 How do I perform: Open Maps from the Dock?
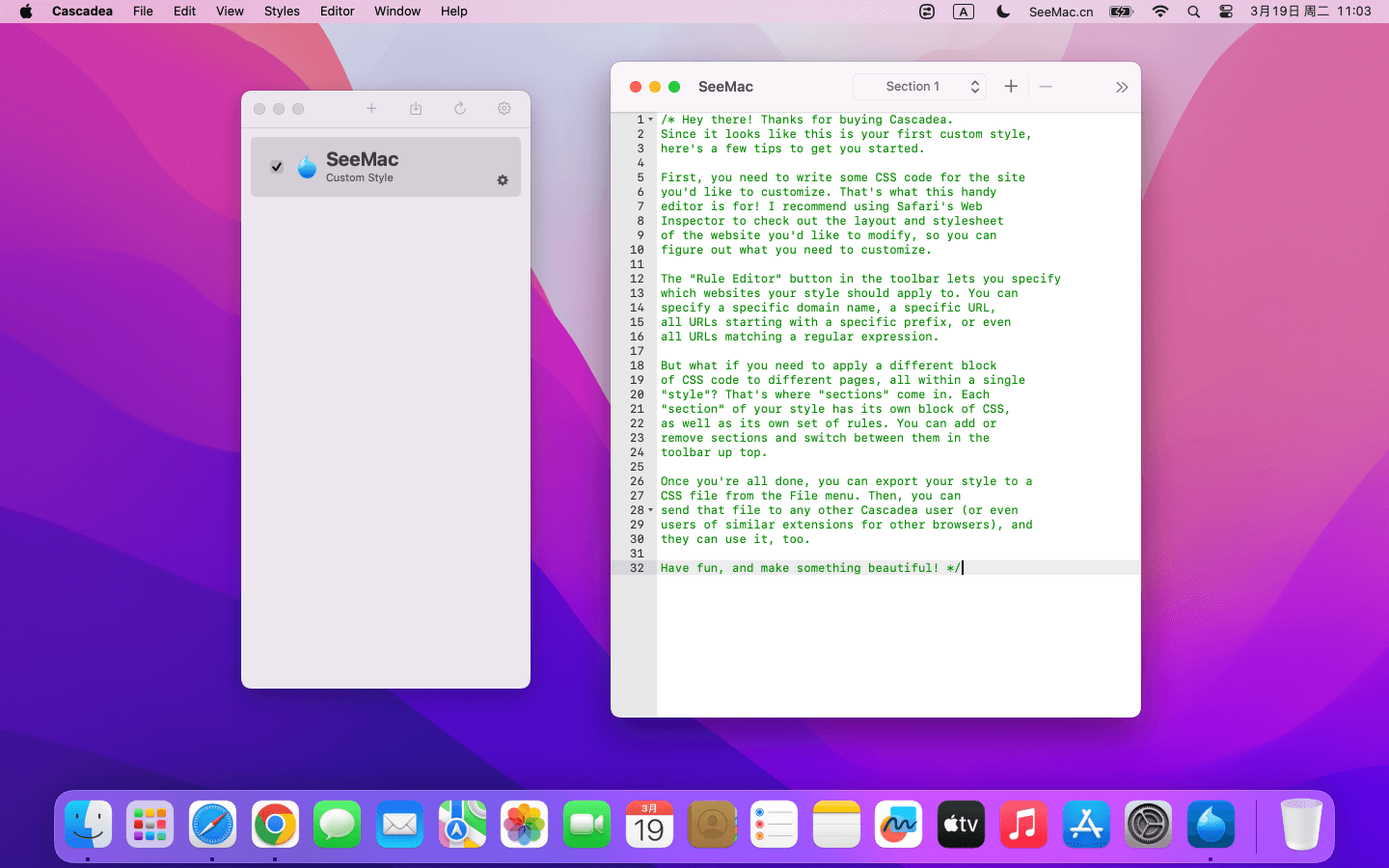(x=462, y=825)
